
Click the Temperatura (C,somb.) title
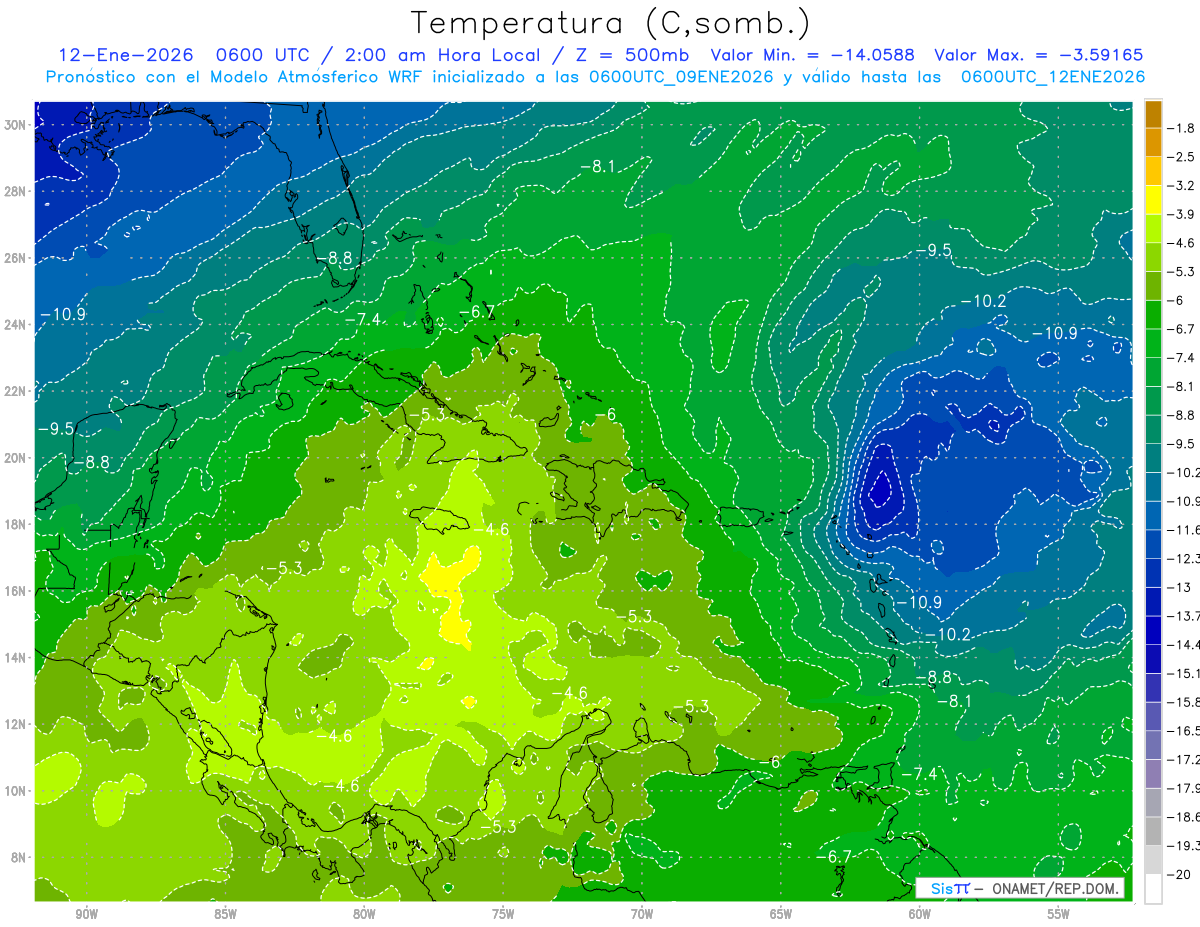point(610,23)
